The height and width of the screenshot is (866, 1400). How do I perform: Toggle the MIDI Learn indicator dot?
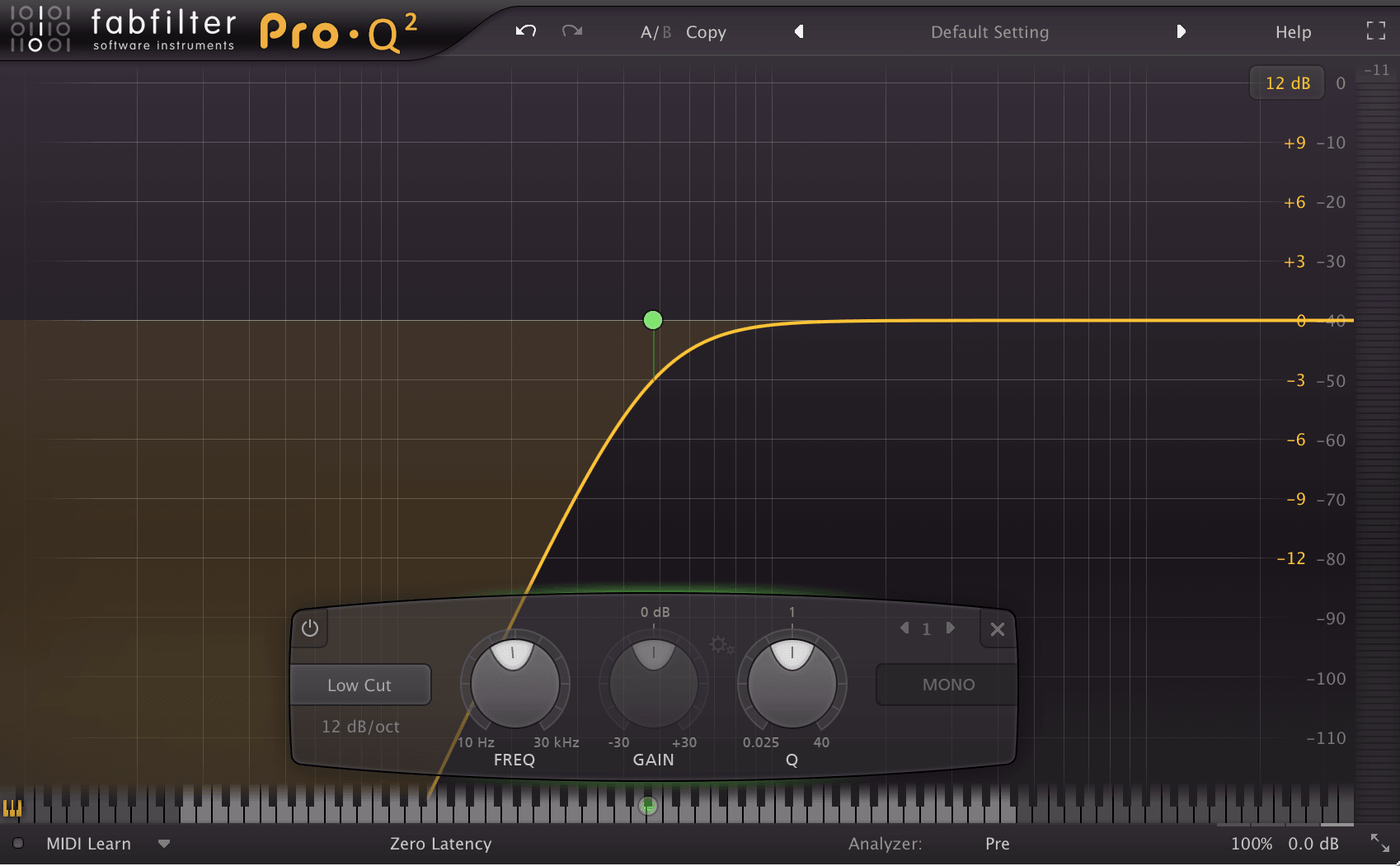click(18, 843)
